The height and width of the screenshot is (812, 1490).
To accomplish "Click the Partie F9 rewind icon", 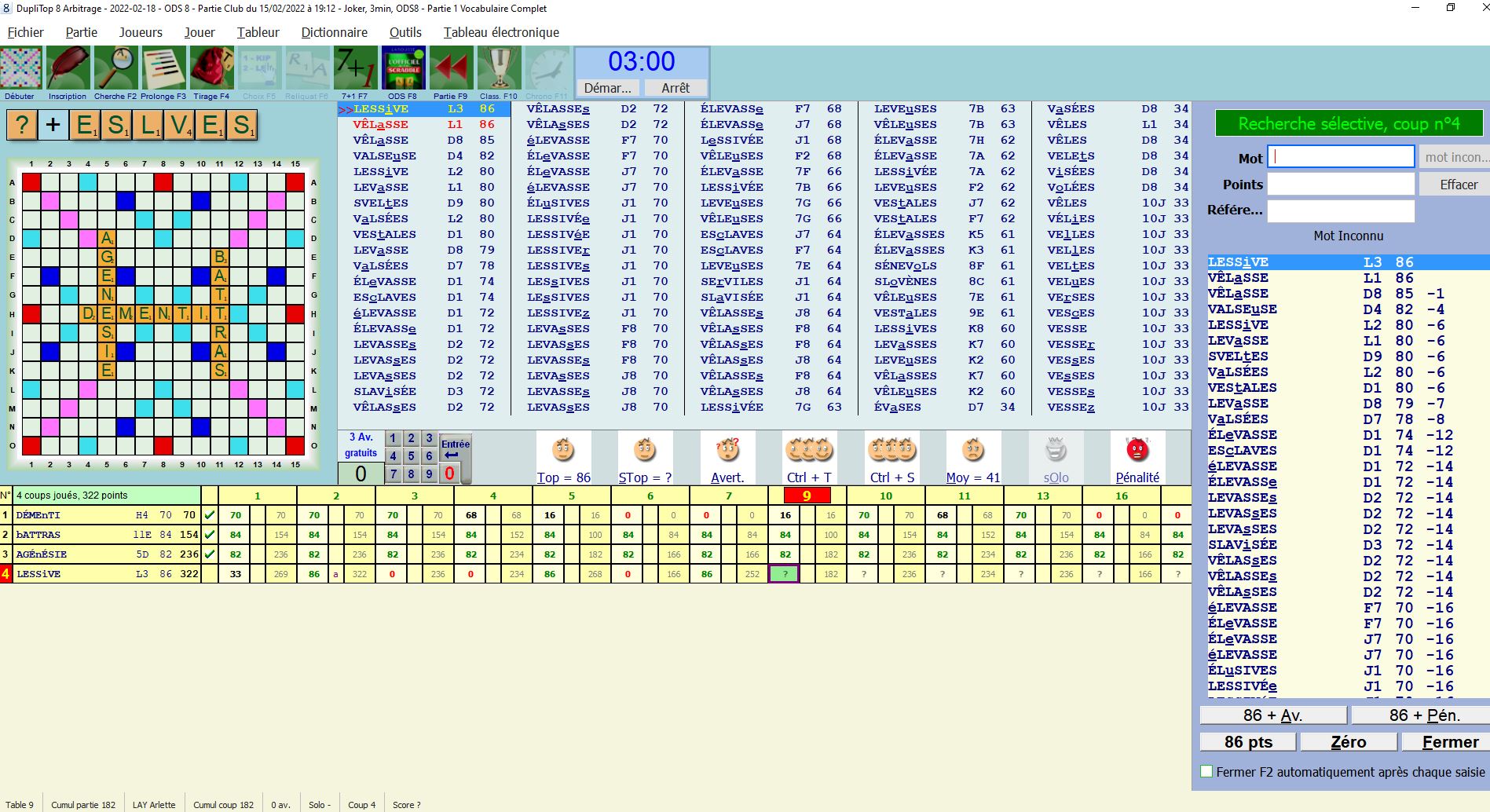I will [x=451, y=68].
